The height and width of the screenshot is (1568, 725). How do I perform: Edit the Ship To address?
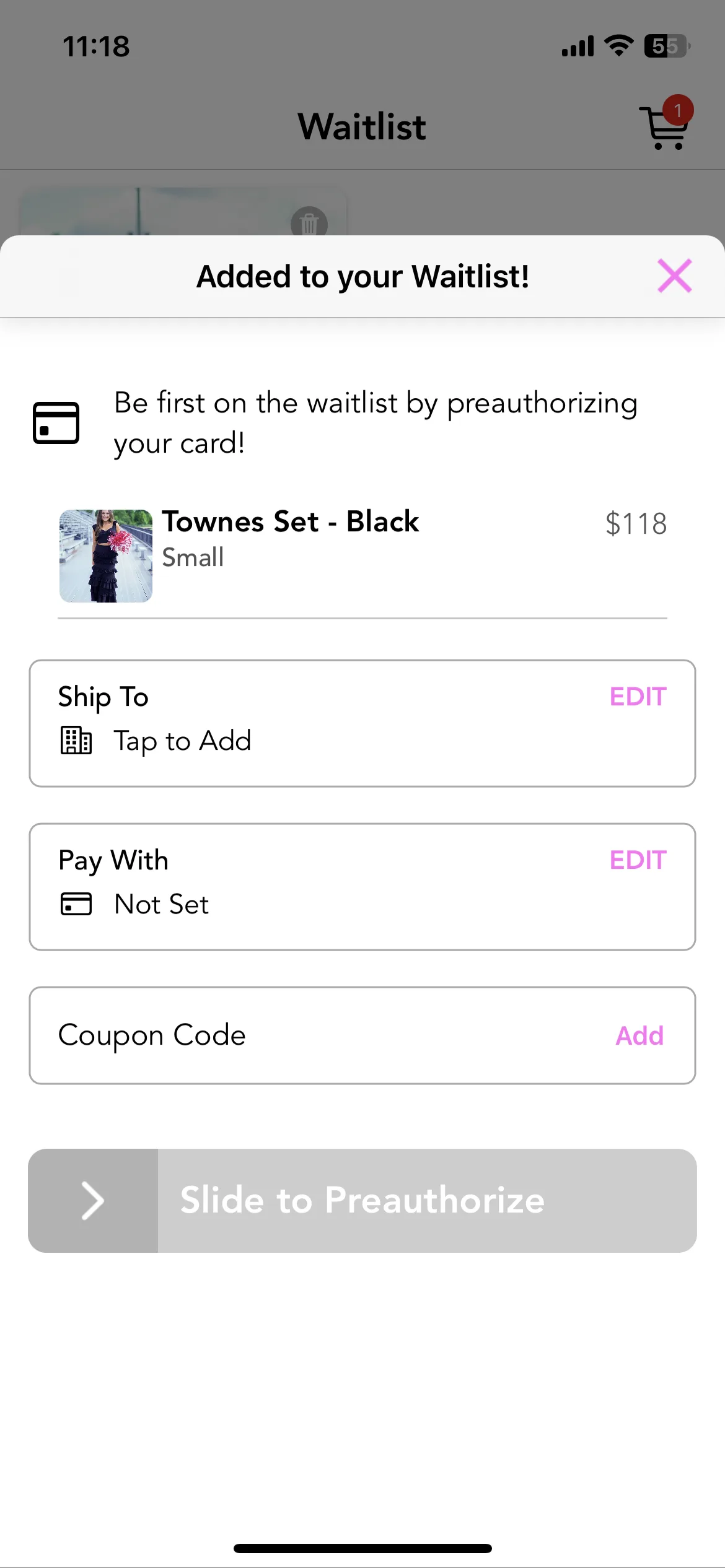tap(638, 697)
